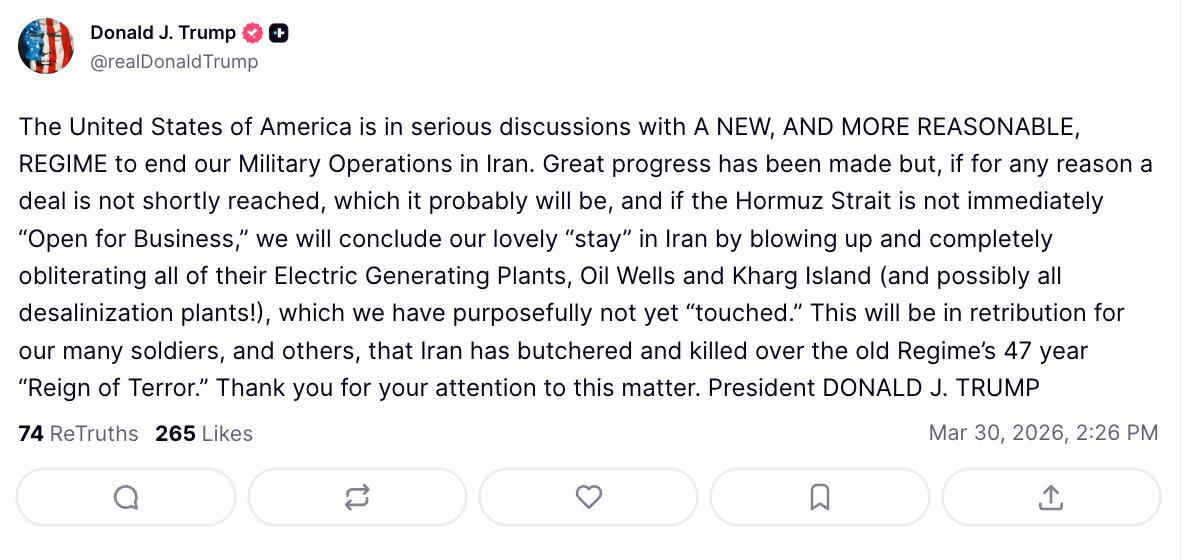Reply to the post using the comment icon
The width and height of the screenshot is (1190, 560).
click(126, 497)
